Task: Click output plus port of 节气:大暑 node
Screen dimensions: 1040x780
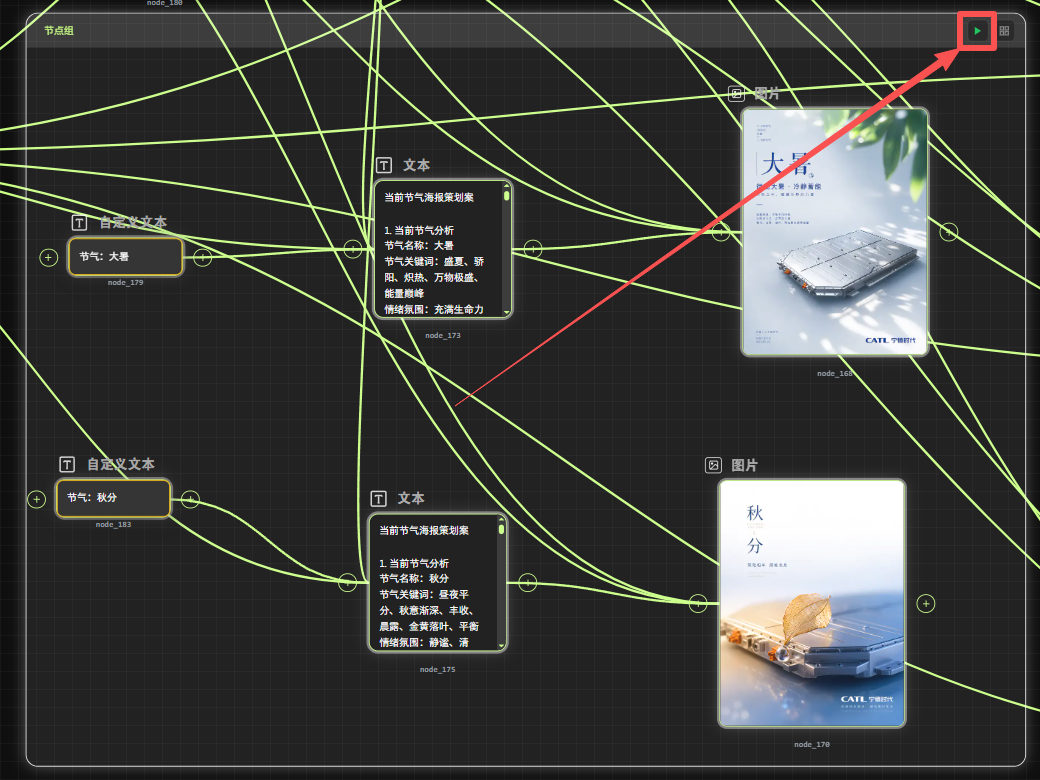Action: [202, 257]
